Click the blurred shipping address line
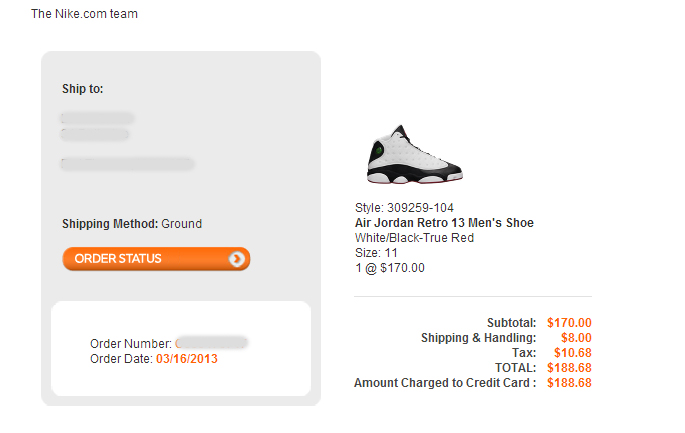Image resolution: width=685 pixels, height=433 pixels. (127, 164)
